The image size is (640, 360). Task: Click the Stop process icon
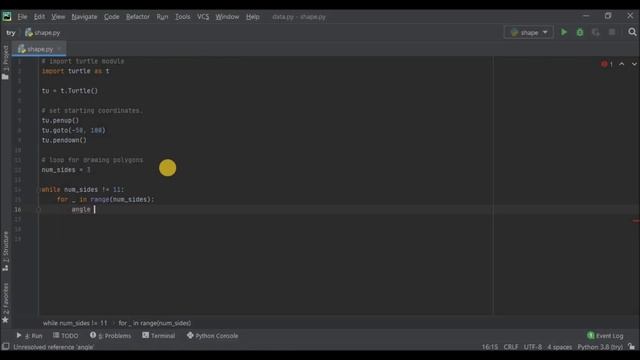(x=611, y=32)
